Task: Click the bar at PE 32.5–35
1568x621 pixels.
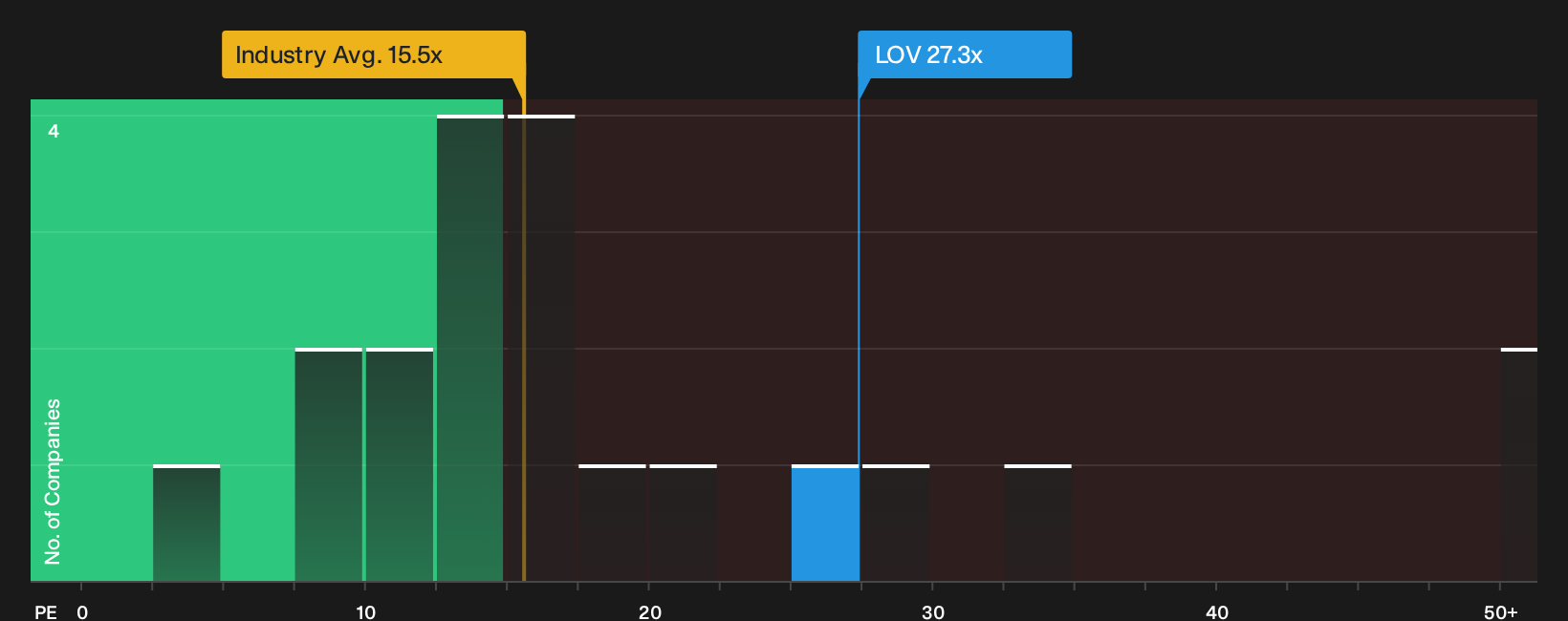Action: tap(1037, 524)
